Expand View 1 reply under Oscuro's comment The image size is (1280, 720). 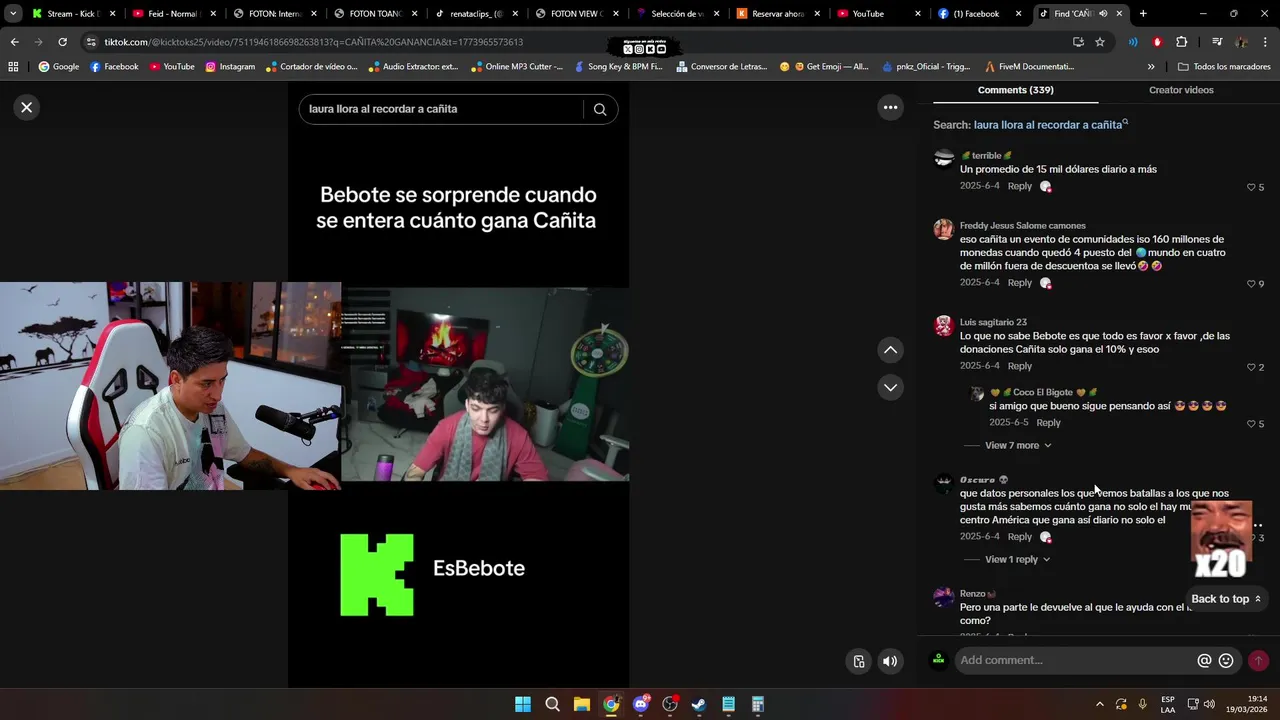coord(1018,559)
